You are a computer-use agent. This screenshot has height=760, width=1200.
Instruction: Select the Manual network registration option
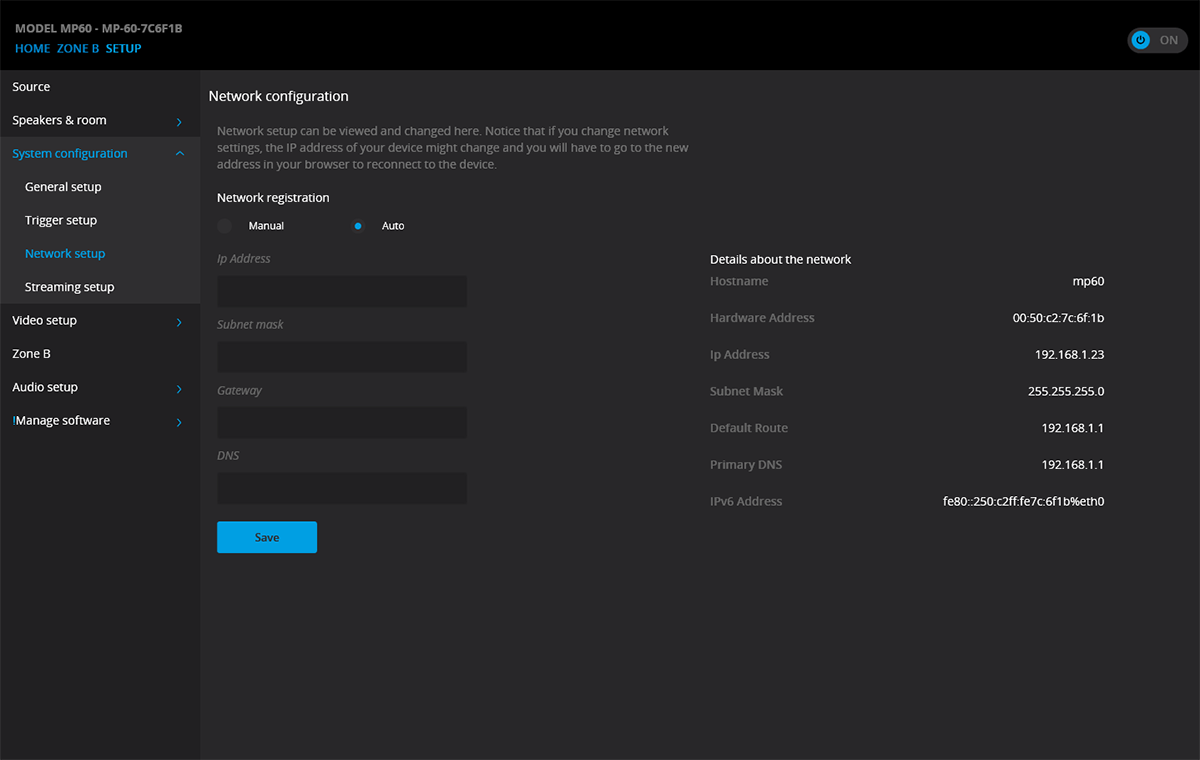pos(225,226)
